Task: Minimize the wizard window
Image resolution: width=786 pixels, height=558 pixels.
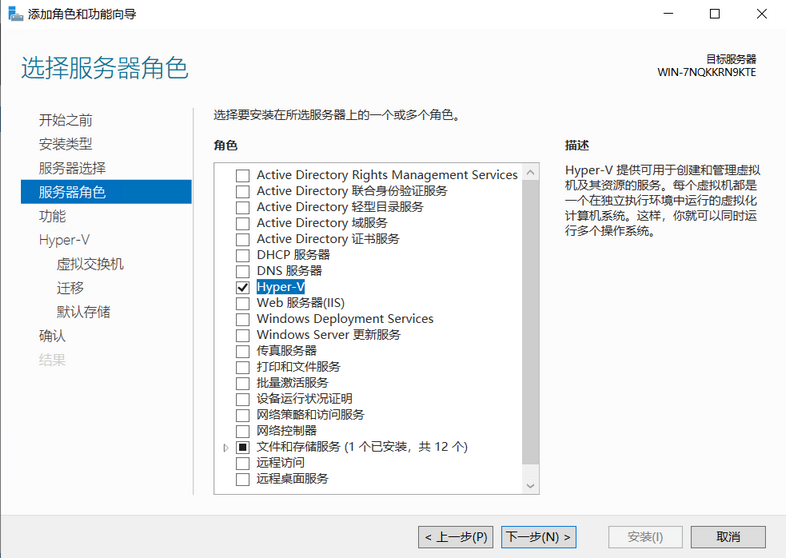Action: pos(668,14)
